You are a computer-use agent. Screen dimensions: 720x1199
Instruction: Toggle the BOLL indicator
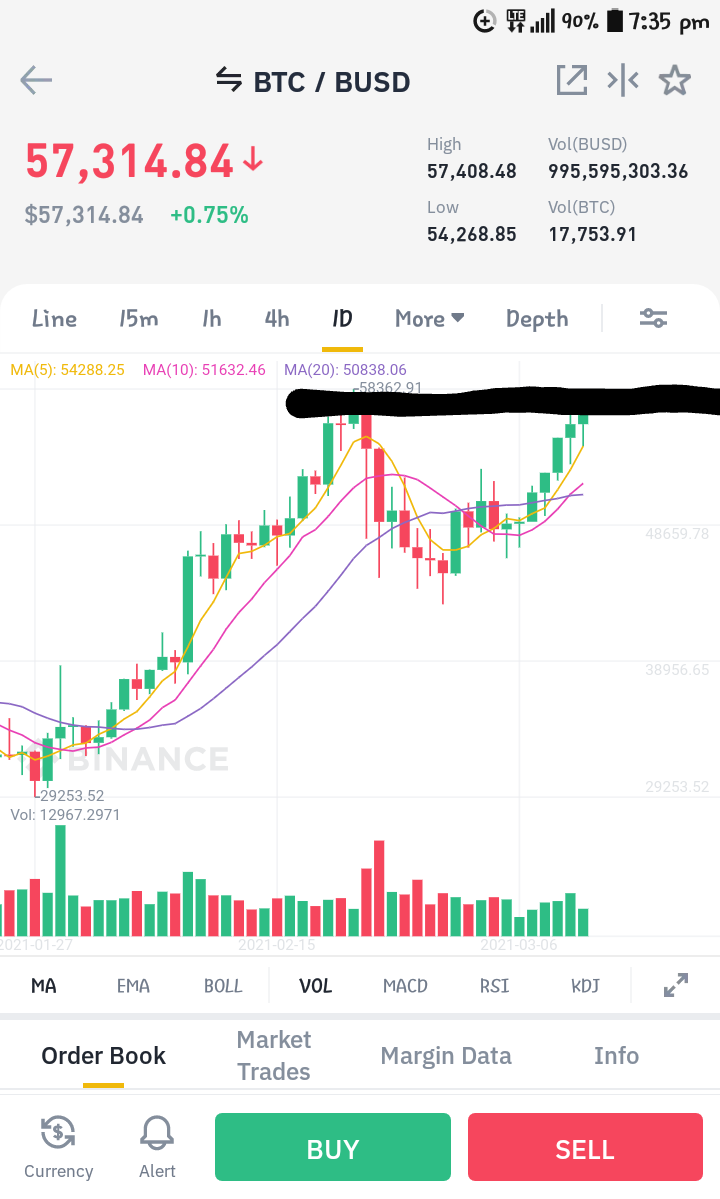tap(222, 986)
